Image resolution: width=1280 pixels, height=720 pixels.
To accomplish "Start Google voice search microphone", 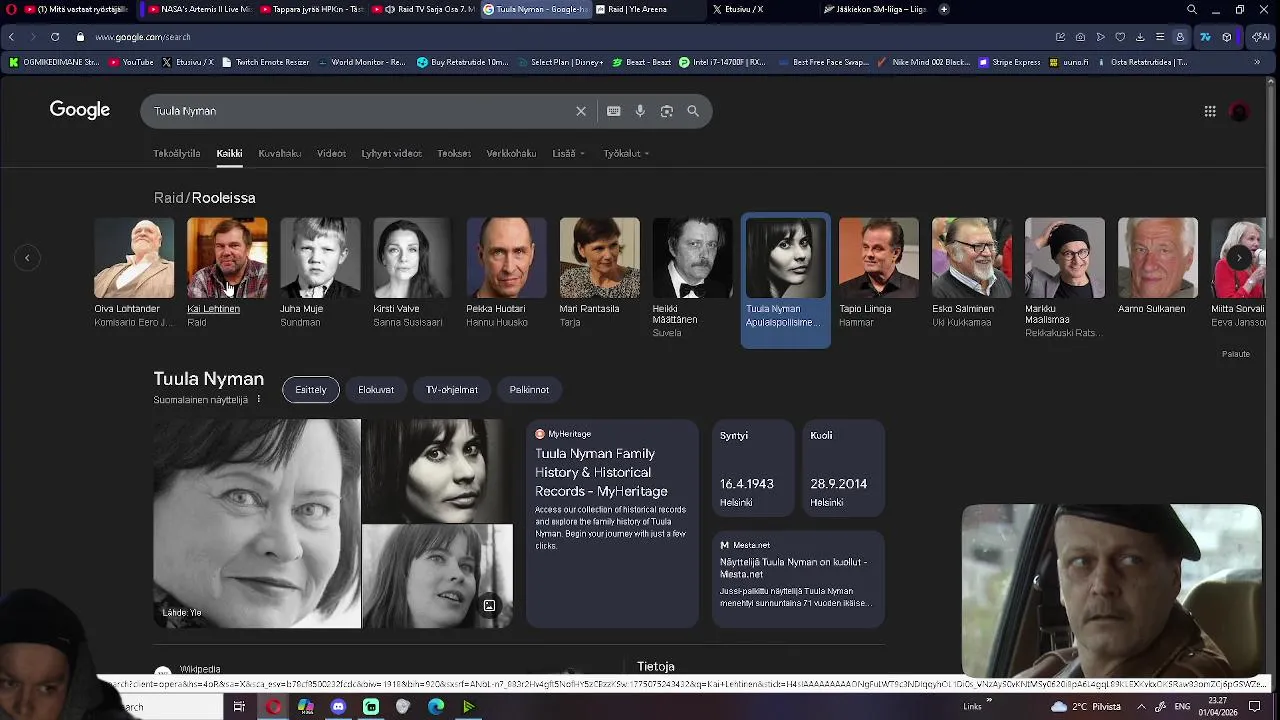I will tap(640, 111).
